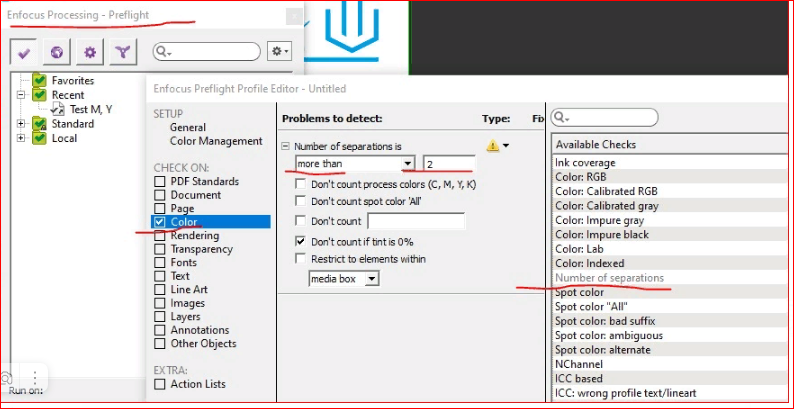This screenshot has width=794, height=409.
Task: Open the QuickRuns fork icon
Action: click(x=124, y=52)
